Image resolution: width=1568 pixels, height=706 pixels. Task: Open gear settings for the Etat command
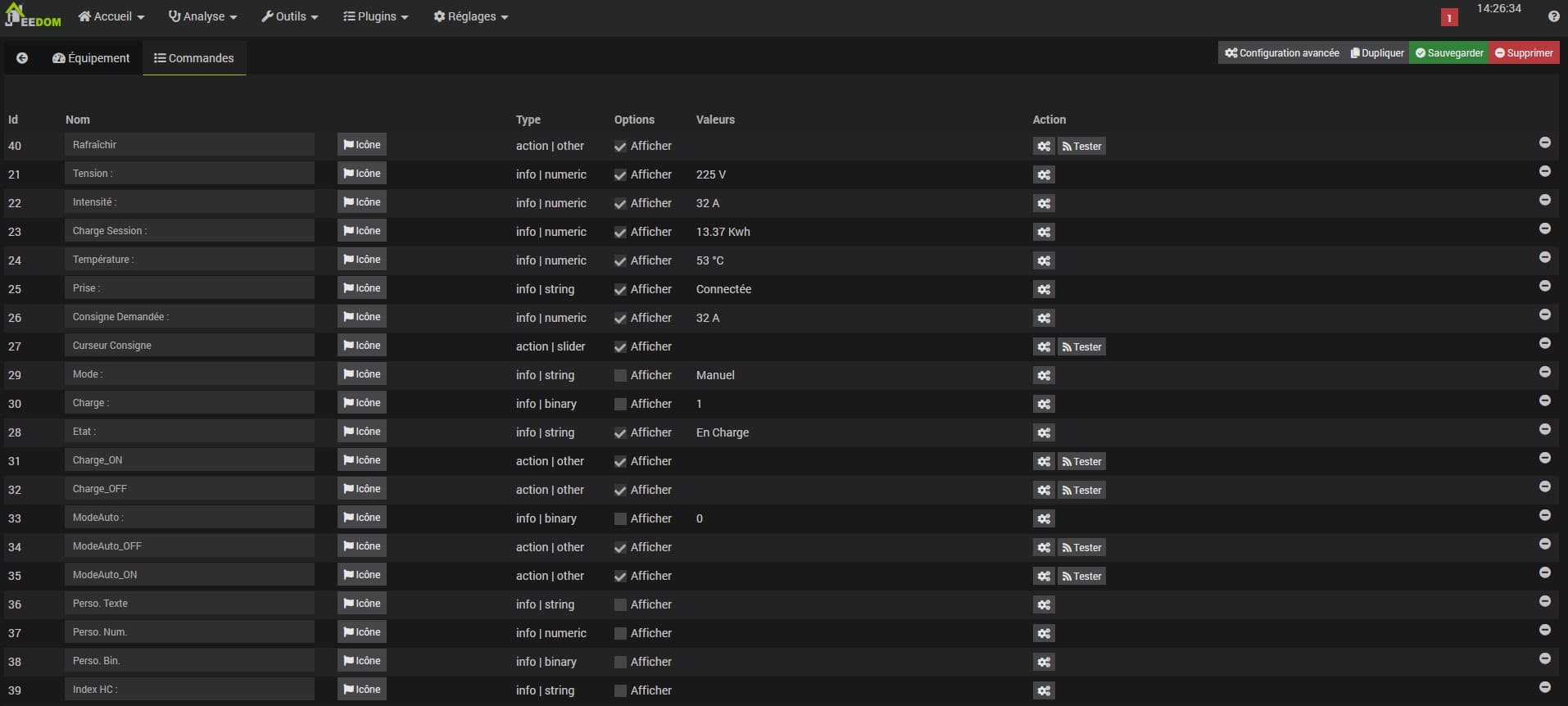tap(1043, 432)
